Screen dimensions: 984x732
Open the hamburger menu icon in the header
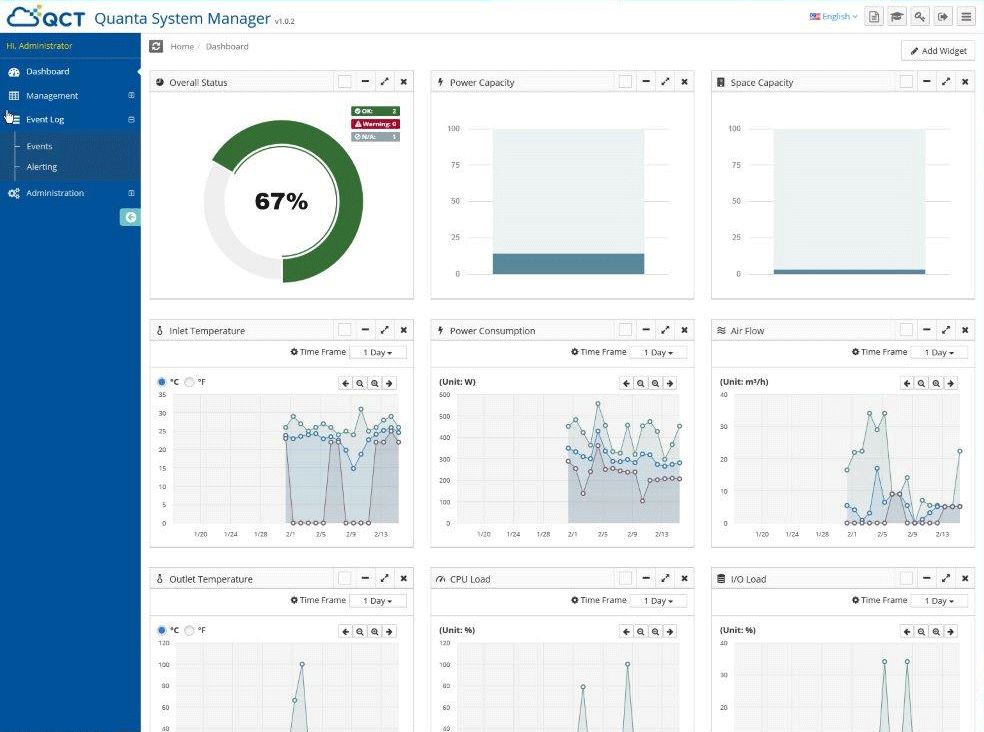(x=966, y=17)
